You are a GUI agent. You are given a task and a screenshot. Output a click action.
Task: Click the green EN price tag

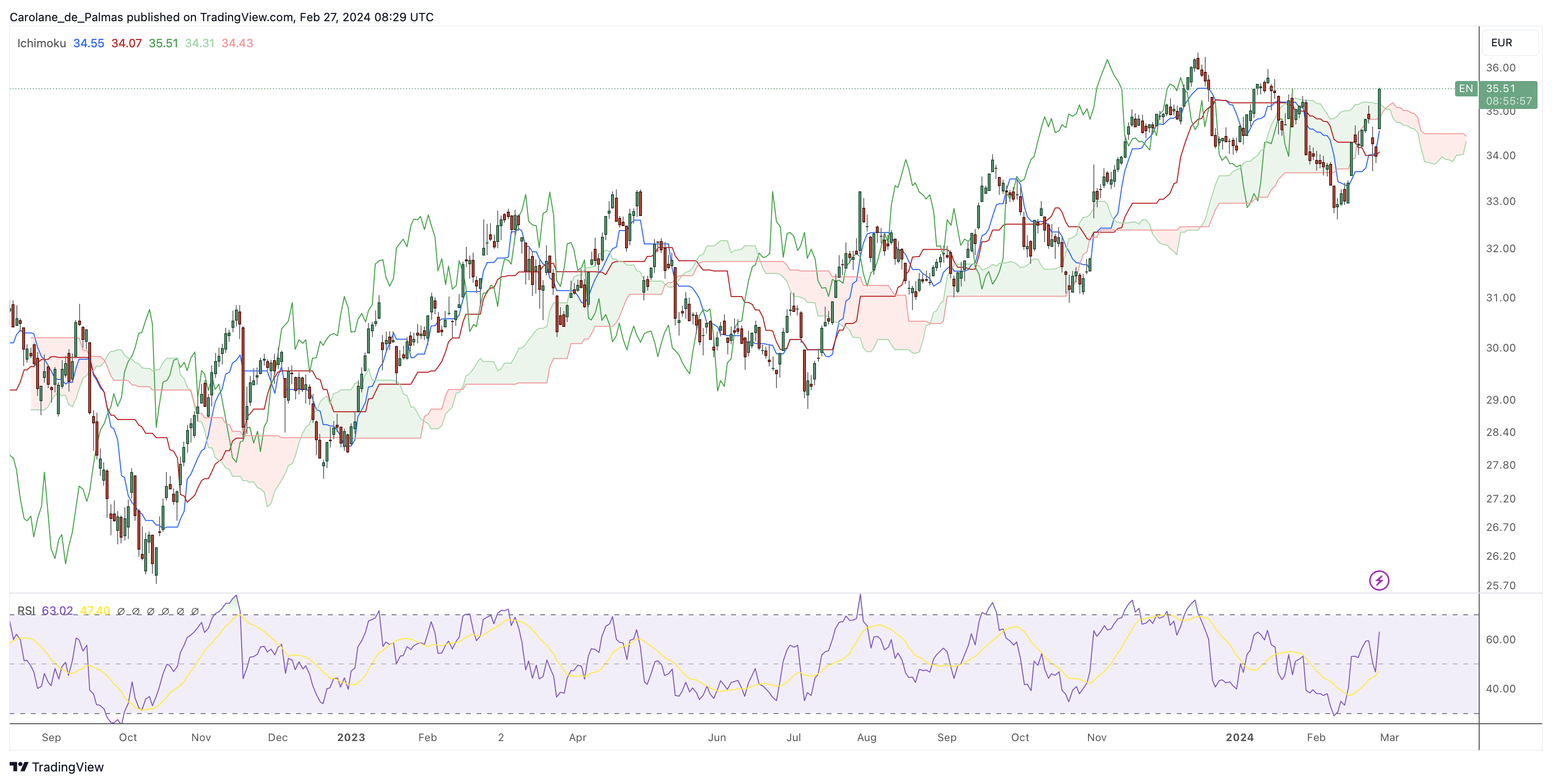point(1465,89)
